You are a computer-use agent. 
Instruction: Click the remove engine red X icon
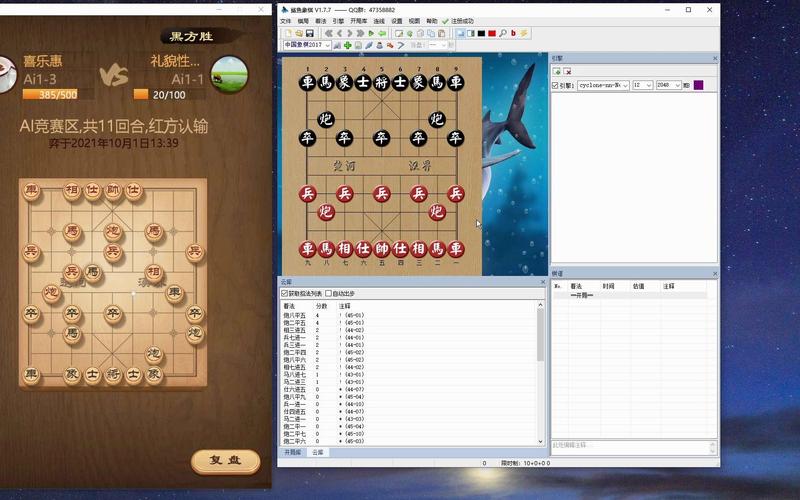(x=567, y=71)
